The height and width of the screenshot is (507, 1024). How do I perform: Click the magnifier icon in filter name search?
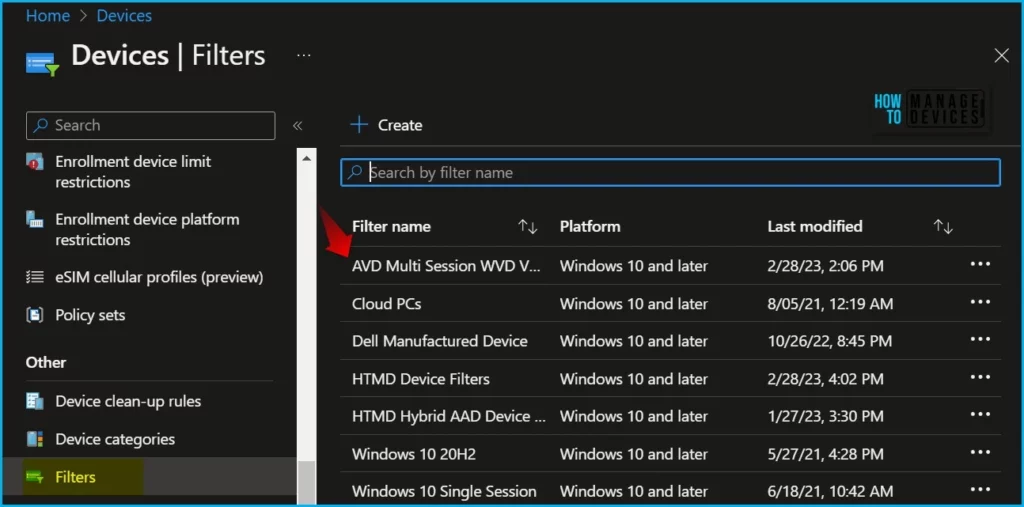coord(355,172)
